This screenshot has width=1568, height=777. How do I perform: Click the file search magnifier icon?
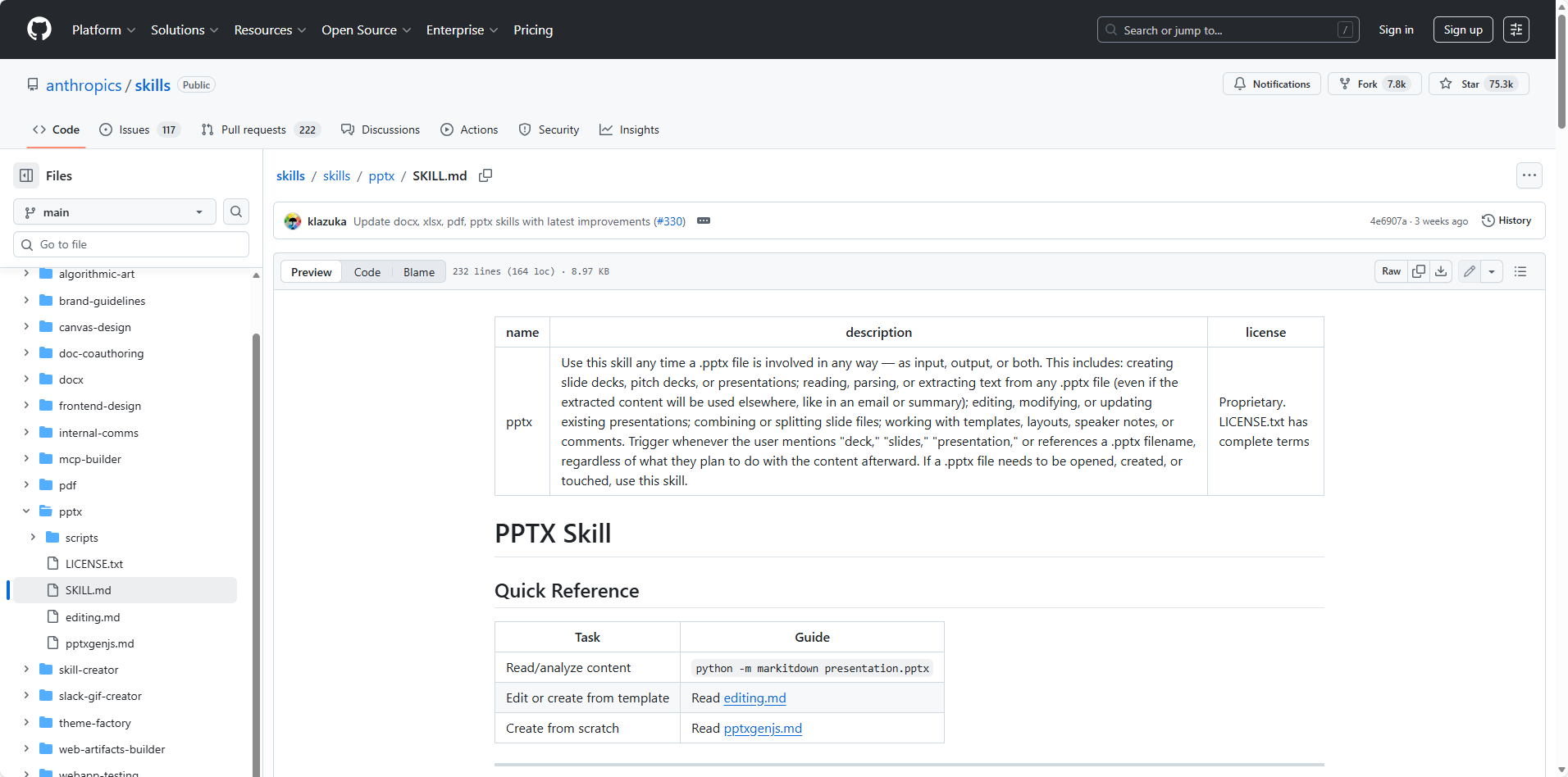click(x=236, y=211)
